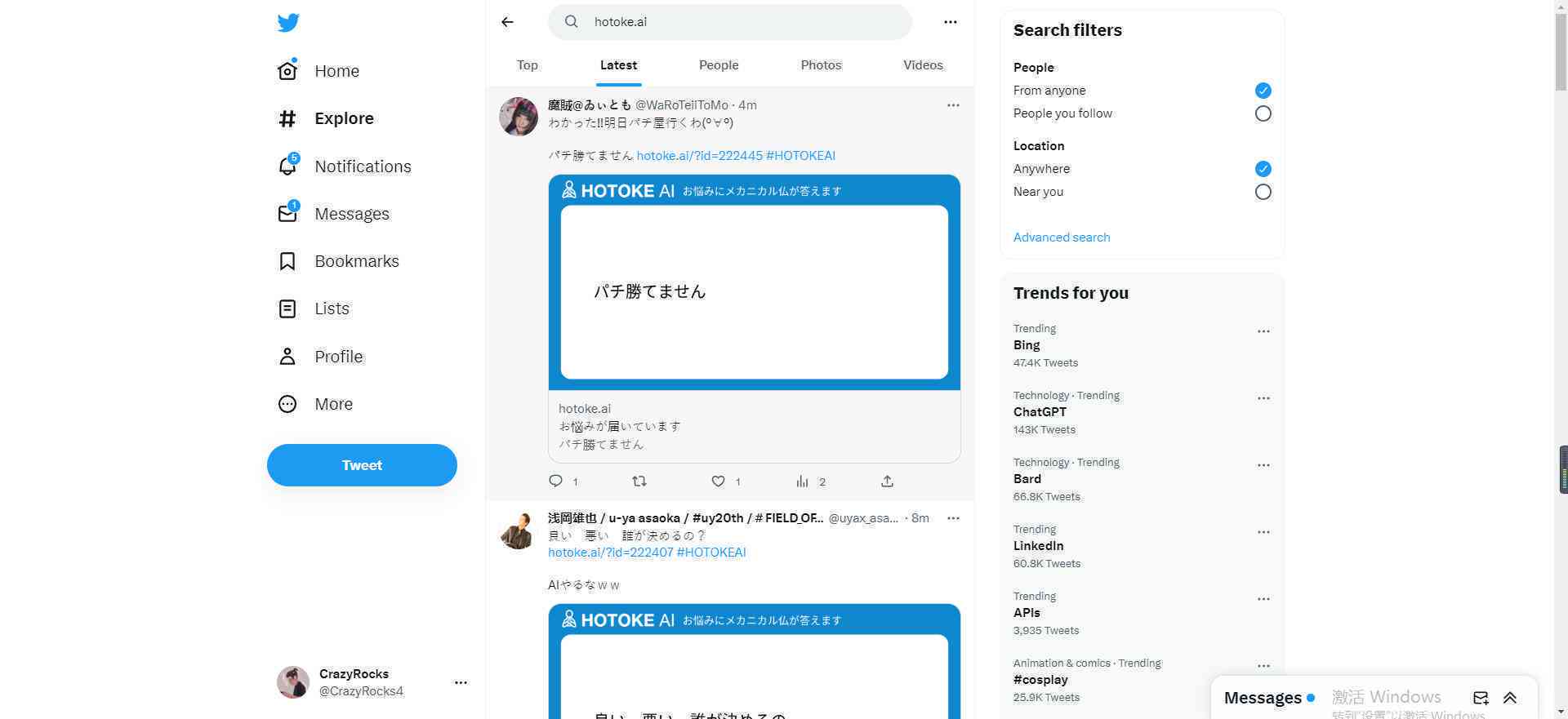Open Bookmarks icon in sidebar
1568x719 pixels.
click(x=287, y=261)
